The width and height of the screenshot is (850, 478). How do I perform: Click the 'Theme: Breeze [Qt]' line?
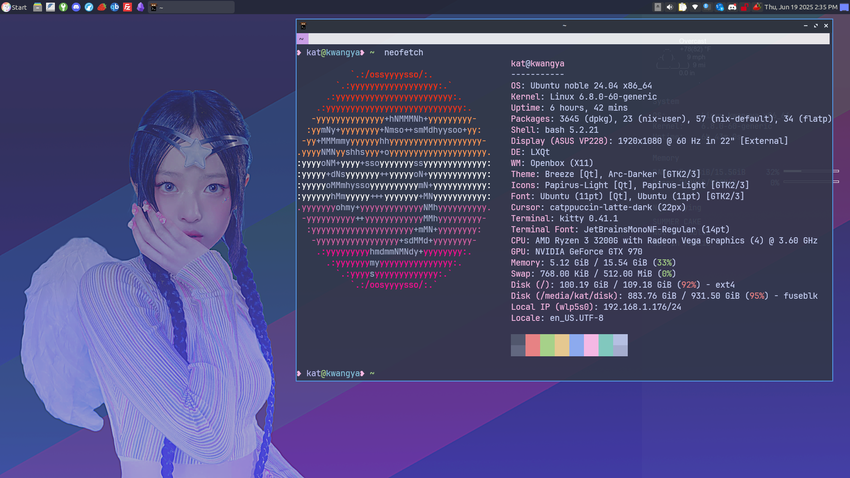tap(606, 174)
